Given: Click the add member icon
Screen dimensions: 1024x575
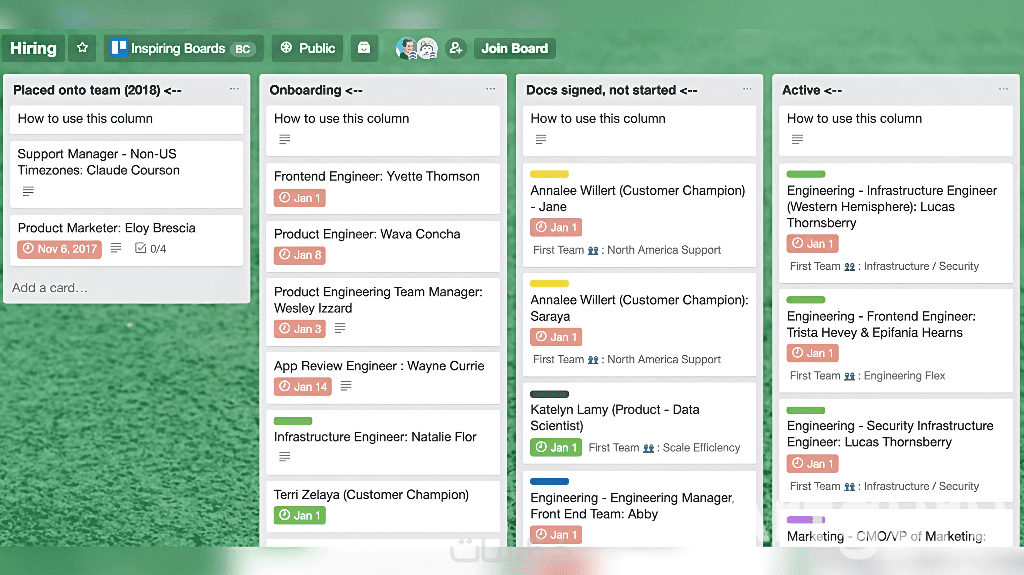Looking at the screenshot, I should (x=455, y=48).
